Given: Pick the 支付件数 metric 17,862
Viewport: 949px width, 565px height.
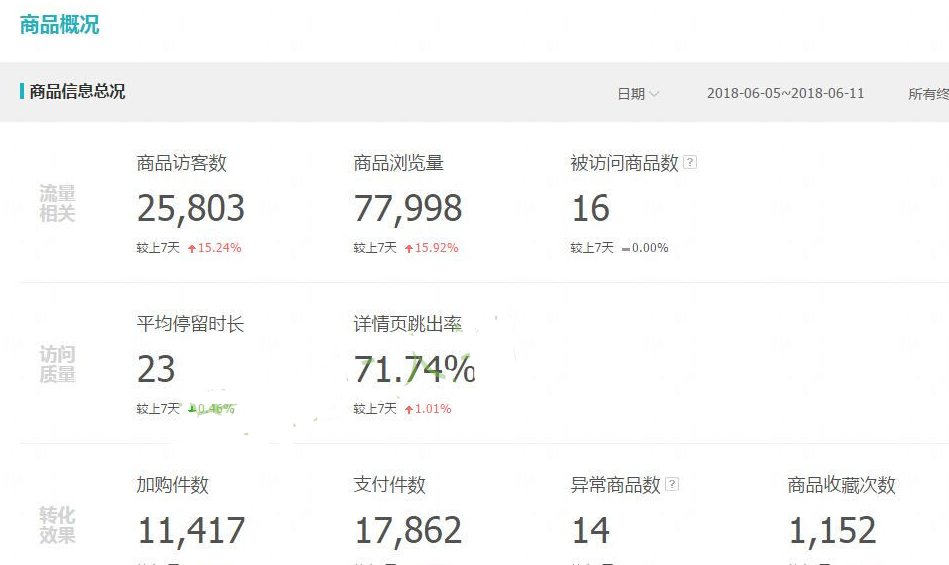Looking at the screenshot, I should coord(408,530).
